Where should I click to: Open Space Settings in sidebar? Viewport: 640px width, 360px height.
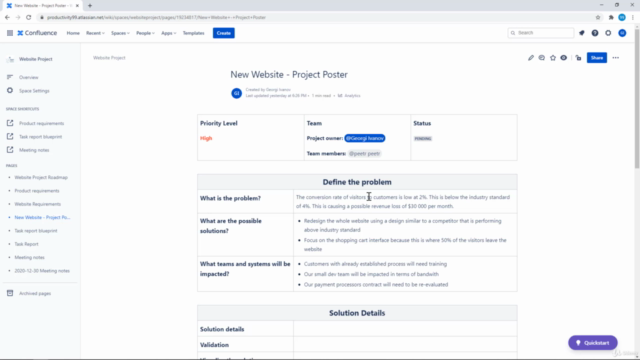(34, 91)
